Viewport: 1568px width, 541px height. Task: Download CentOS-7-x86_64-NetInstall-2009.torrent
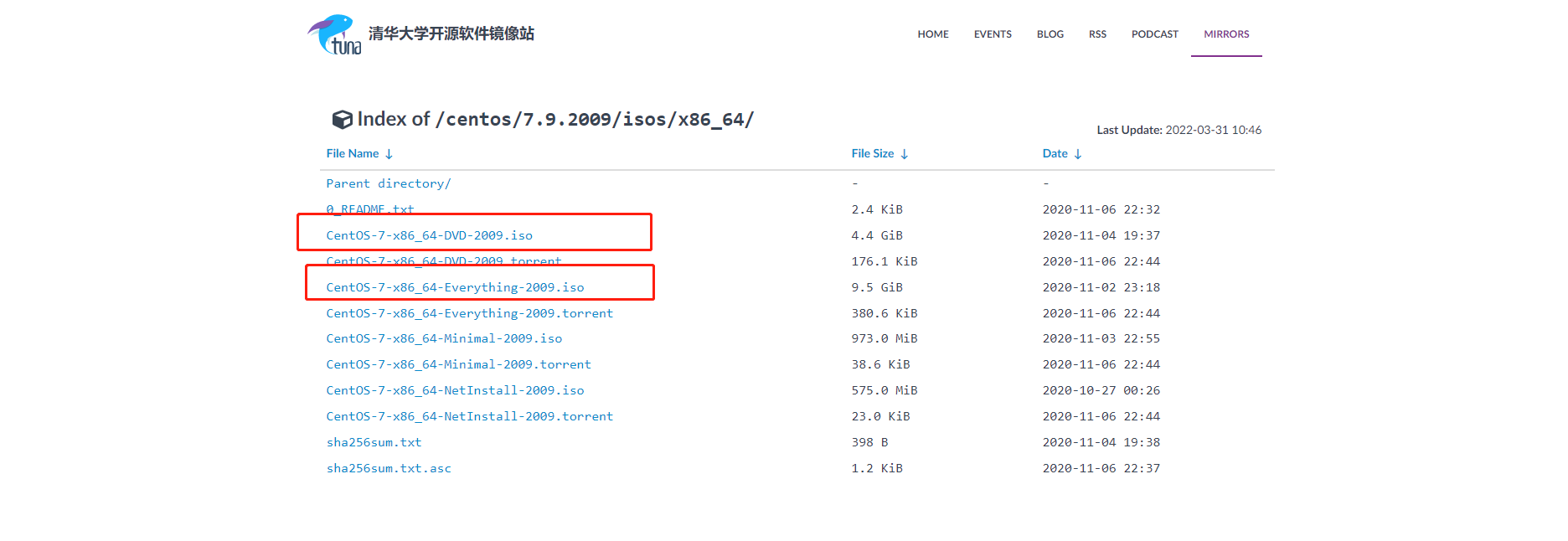click(x=470, y=416)
